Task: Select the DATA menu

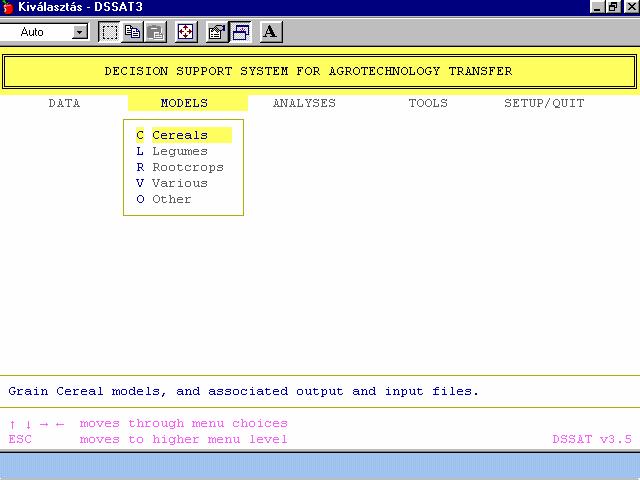Action: tap(64, 103)
